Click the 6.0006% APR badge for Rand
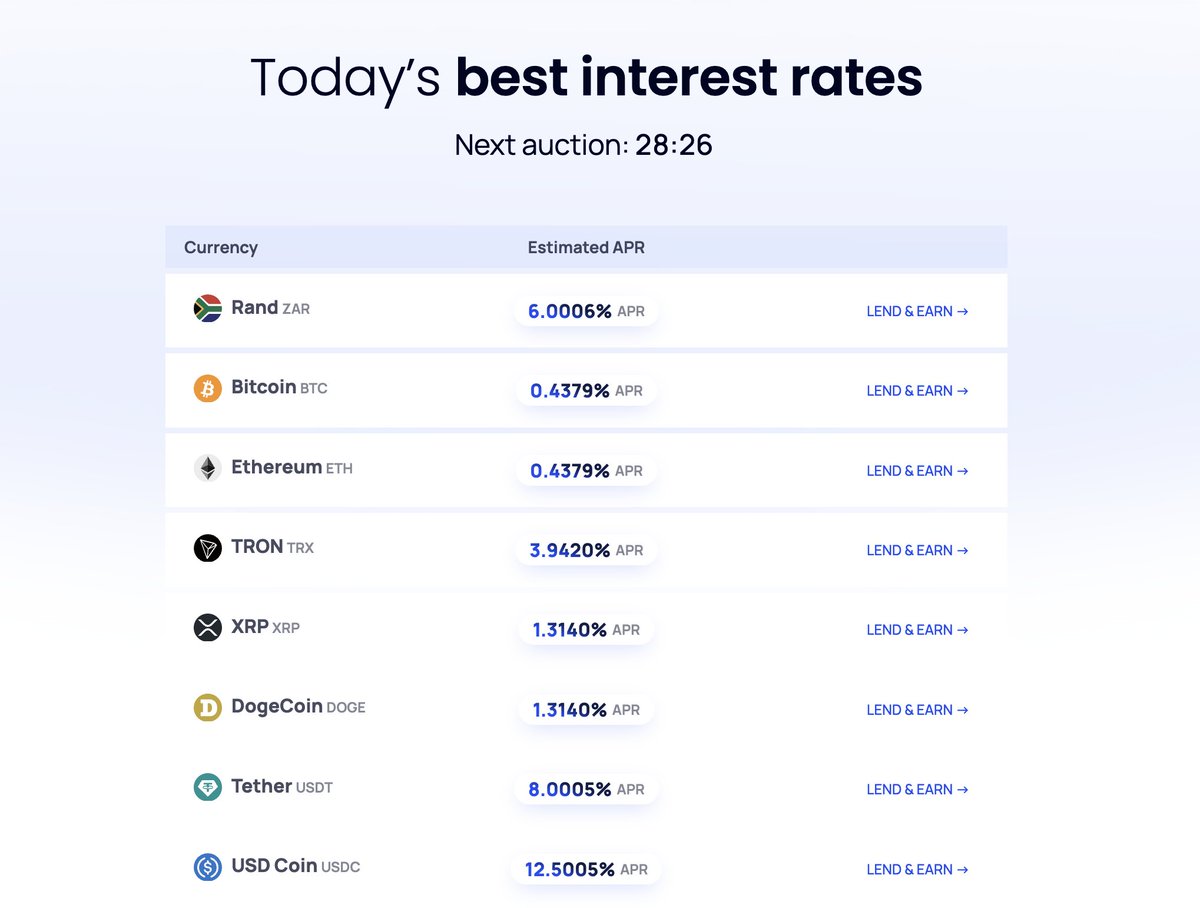 coord(586,311)
